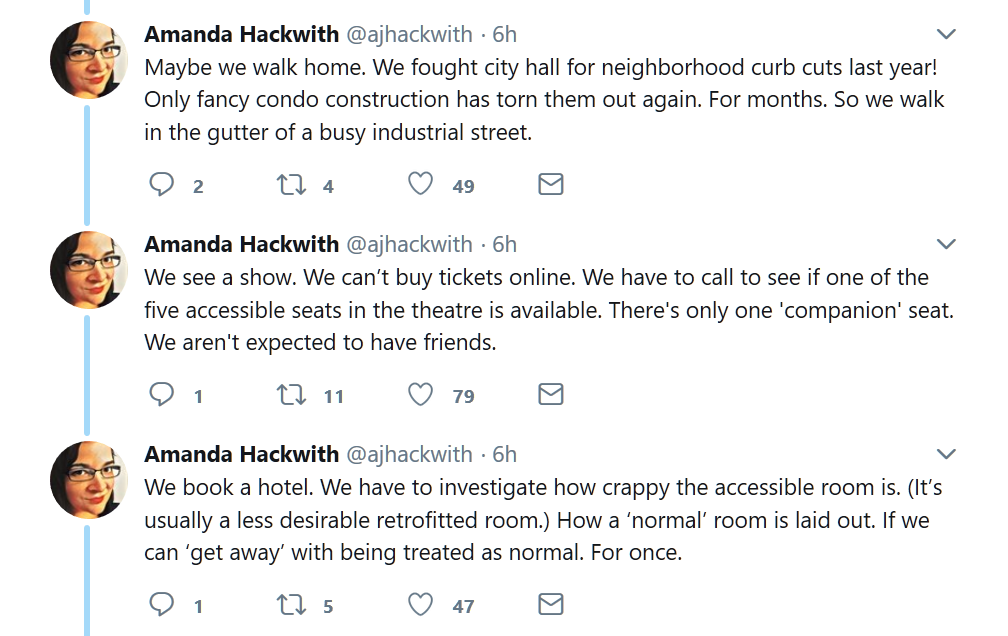Reply to the hotel room tweet
Image resolution: width=1008 pixels, height=636 pixels.
point(162,605)
